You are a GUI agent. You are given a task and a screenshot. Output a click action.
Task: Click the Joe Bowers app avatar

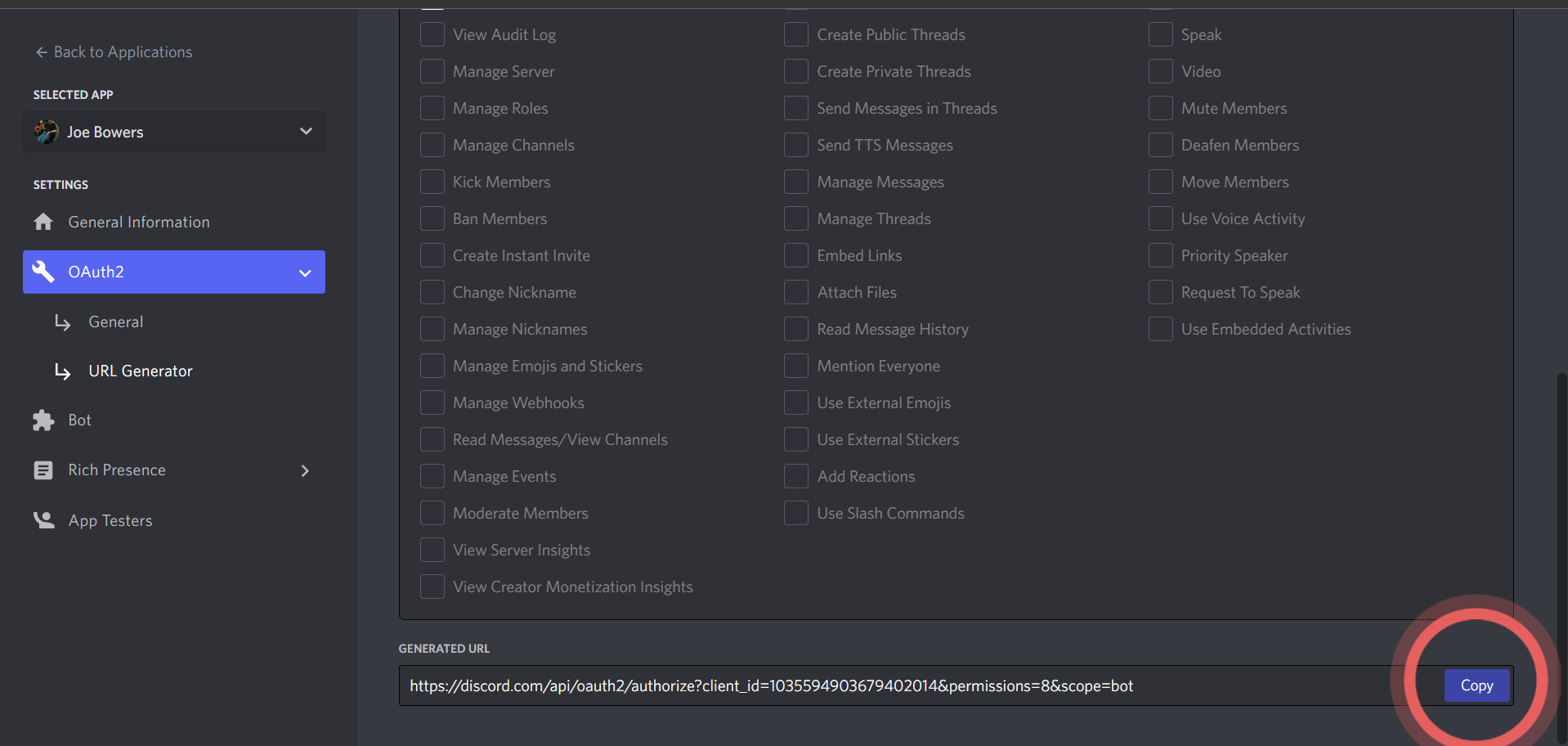pyautogui.click(x=46, y=132)
